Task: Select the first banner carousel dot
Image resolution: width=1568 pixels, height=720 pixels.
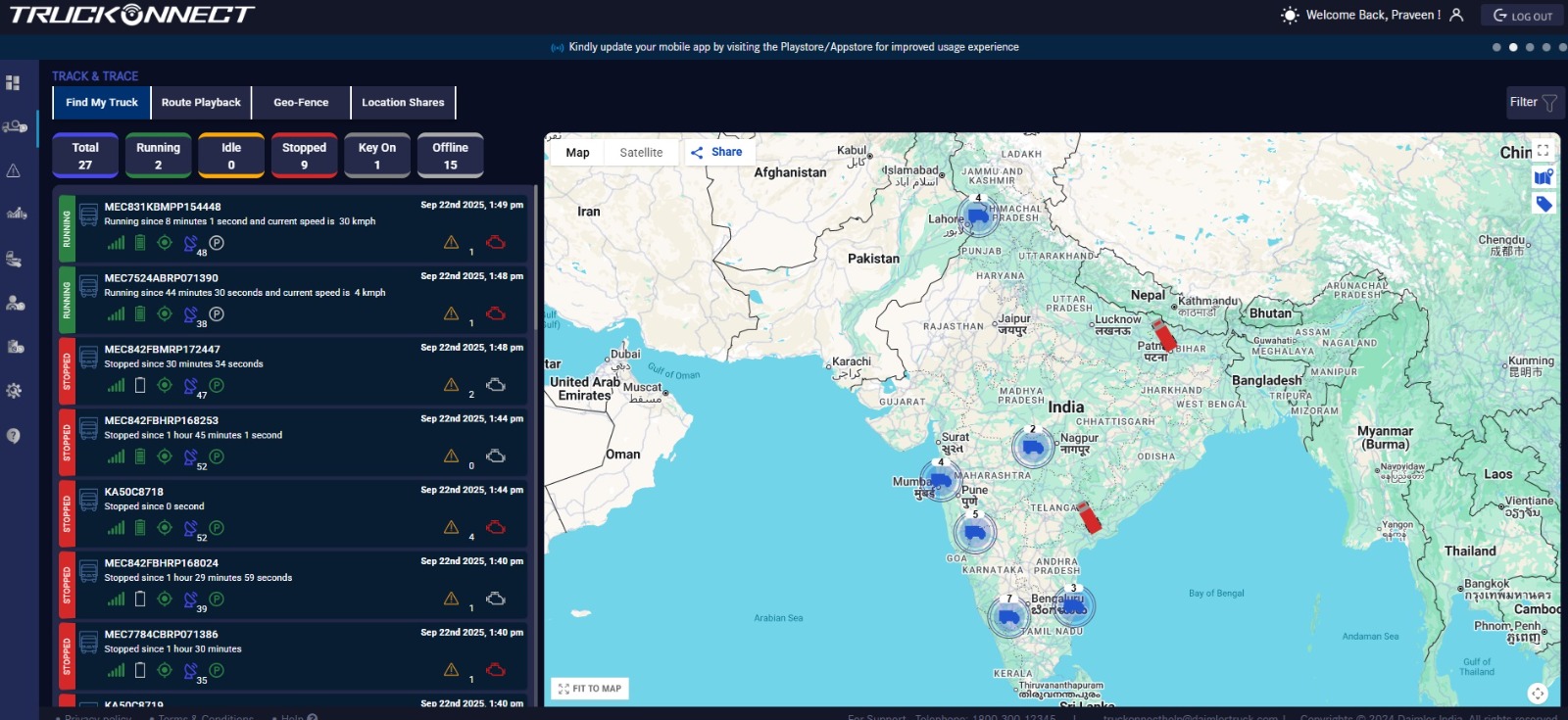Action: 1496,47
